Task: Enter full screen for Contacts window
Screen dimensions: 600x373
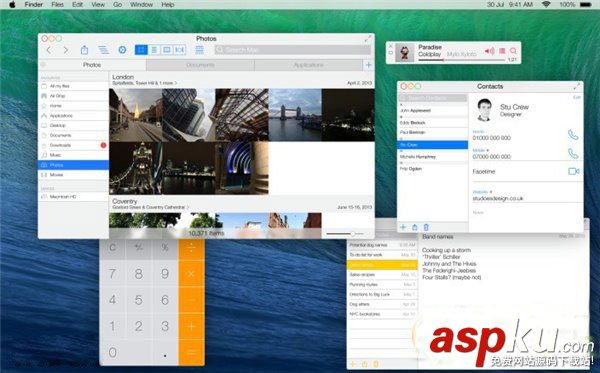Action: [577, 86]
